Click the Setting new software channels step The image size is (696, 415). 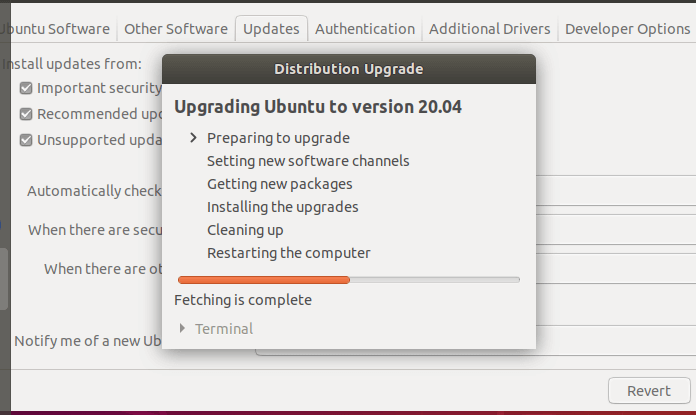pos(308,161)
